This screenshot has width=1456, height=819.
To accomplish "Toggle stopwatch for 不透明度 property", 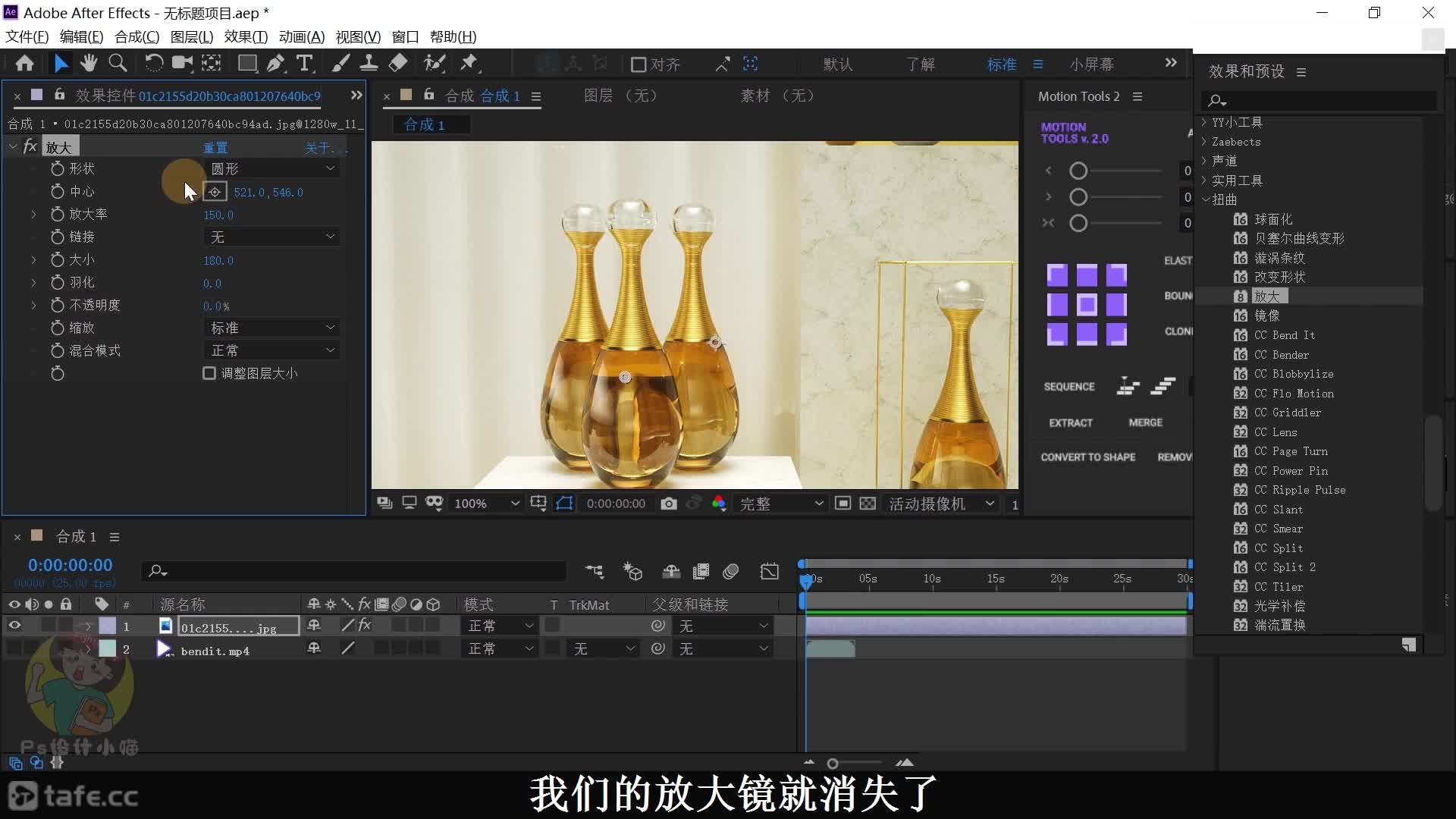I will click(x=57, y=306).
